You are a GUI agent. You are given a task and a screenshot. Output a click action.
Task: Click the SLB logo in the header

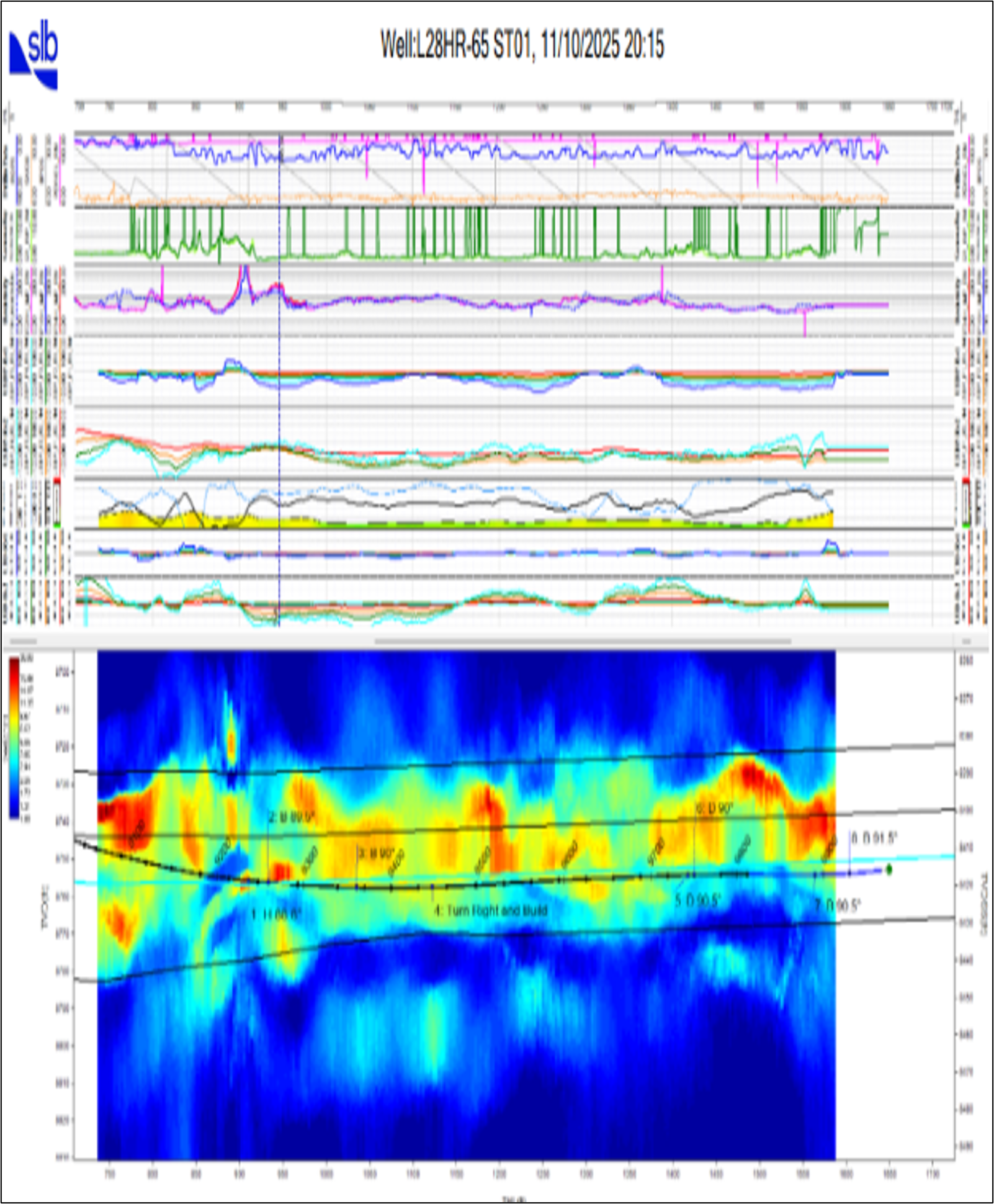(x=34, y=60)
